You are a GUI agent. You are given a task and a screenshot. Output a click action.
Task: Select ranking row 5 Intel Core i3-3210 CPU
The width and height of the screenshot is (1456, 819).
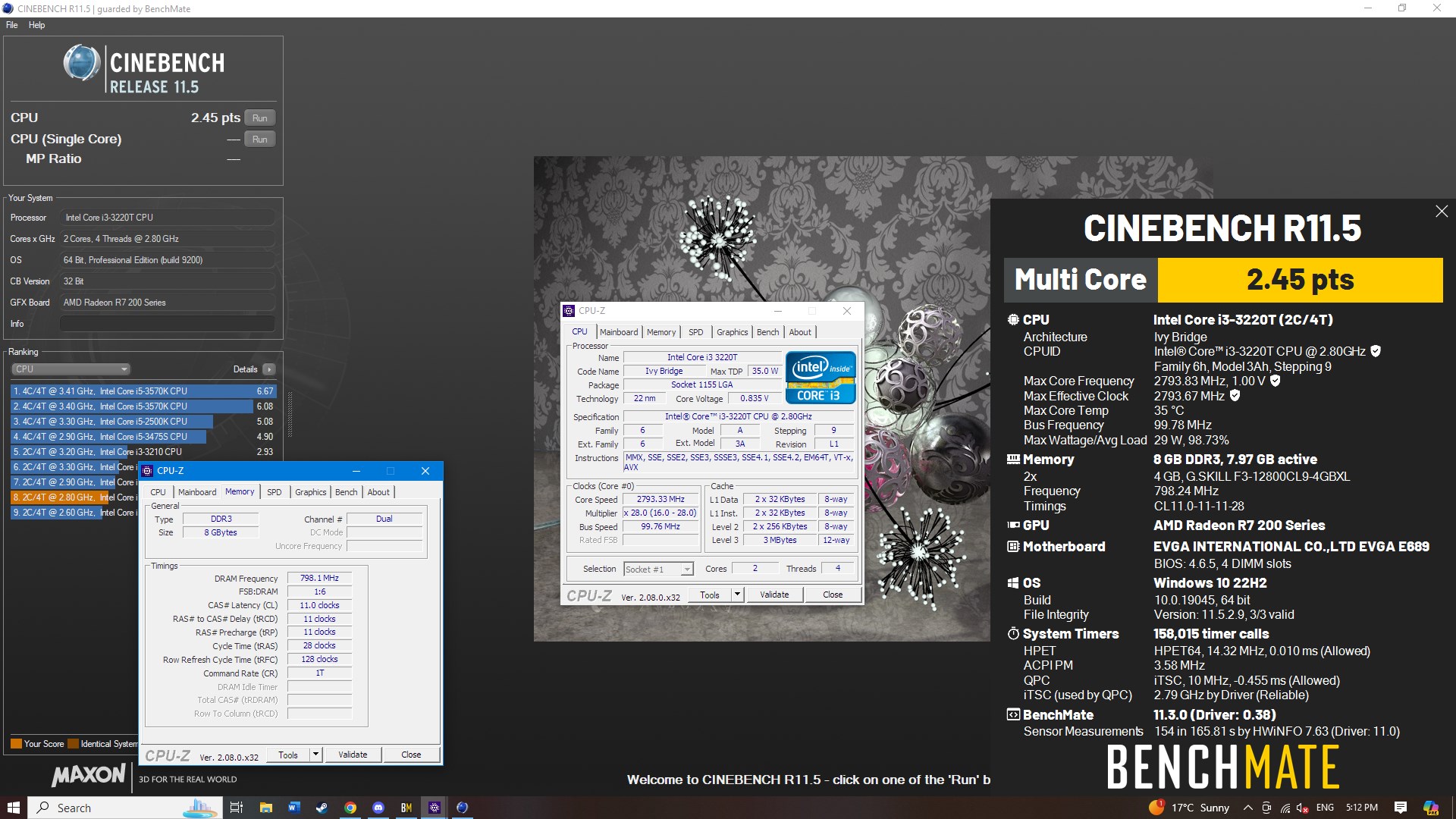[143, 452]
